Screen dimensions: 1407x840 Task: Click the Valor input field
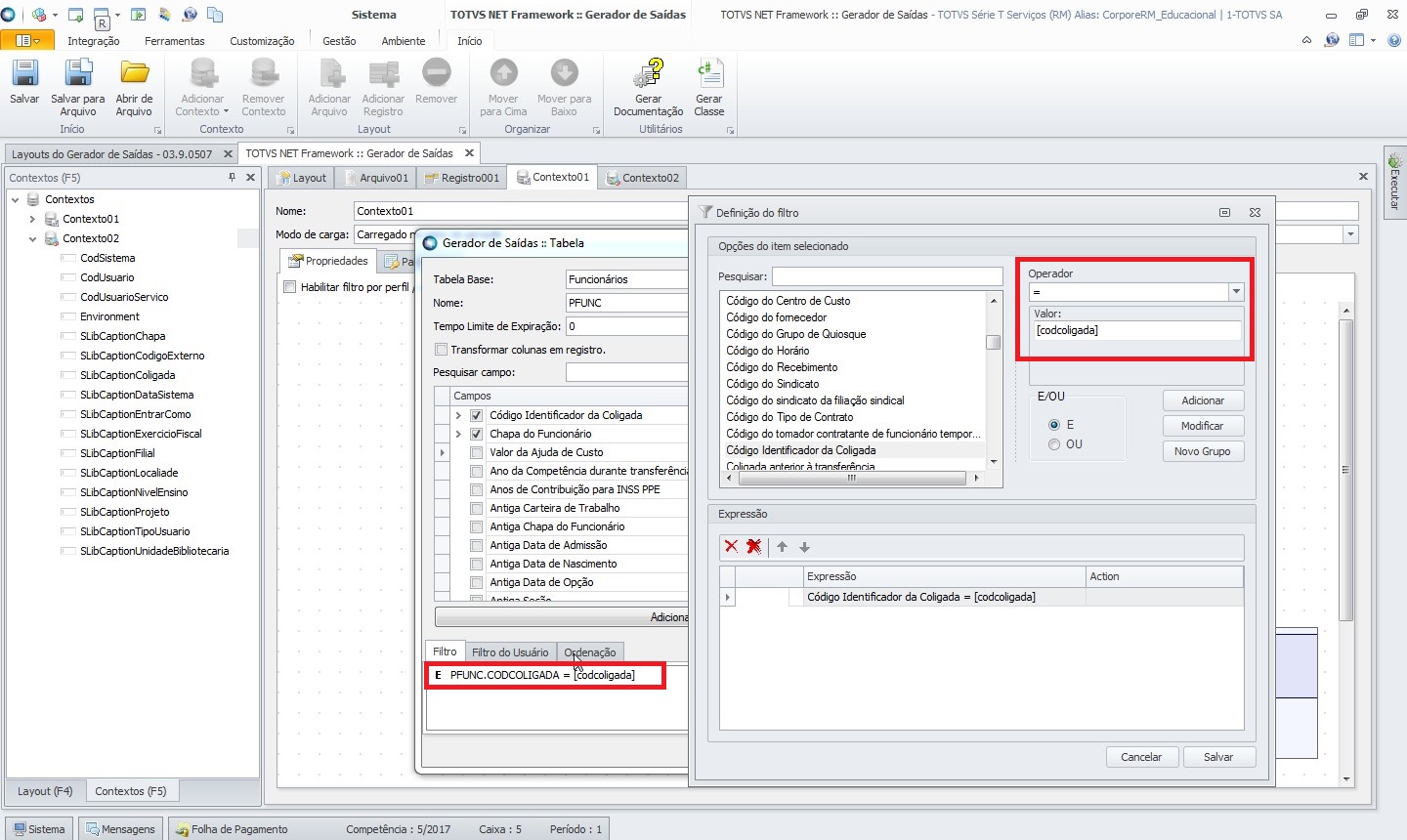[x=1135, y=330]
